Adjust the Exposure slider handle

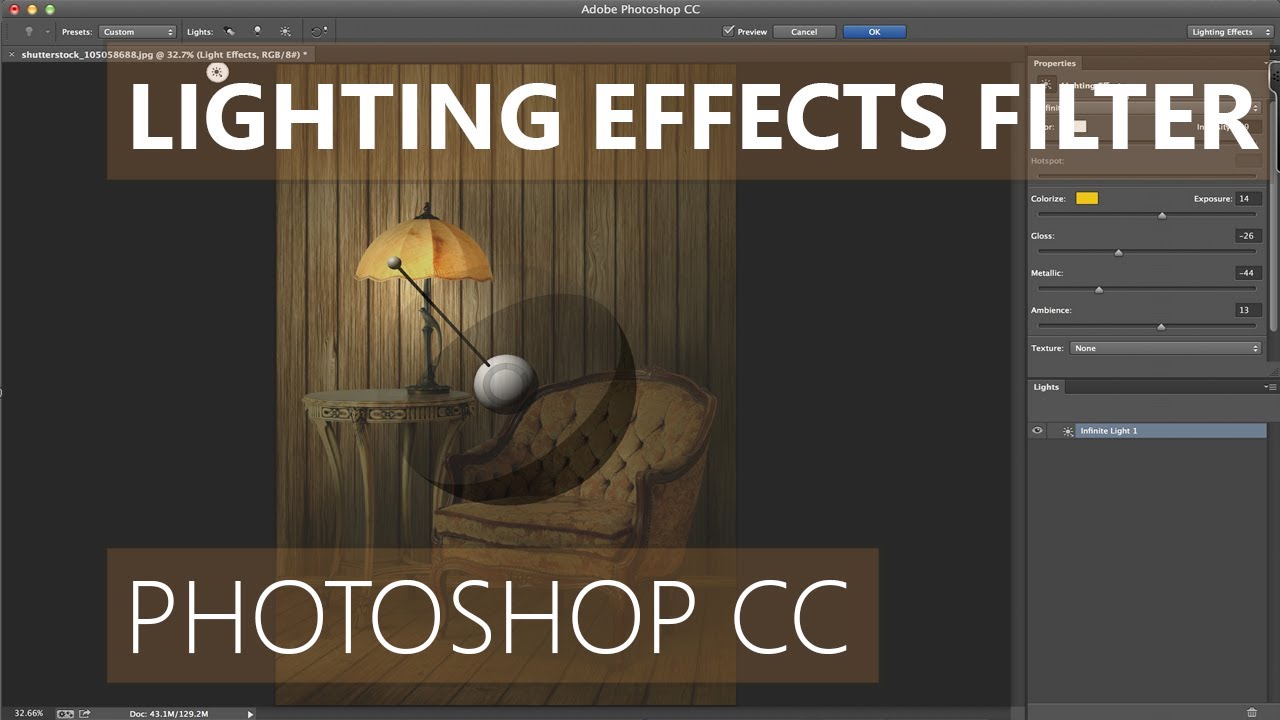1161,215
